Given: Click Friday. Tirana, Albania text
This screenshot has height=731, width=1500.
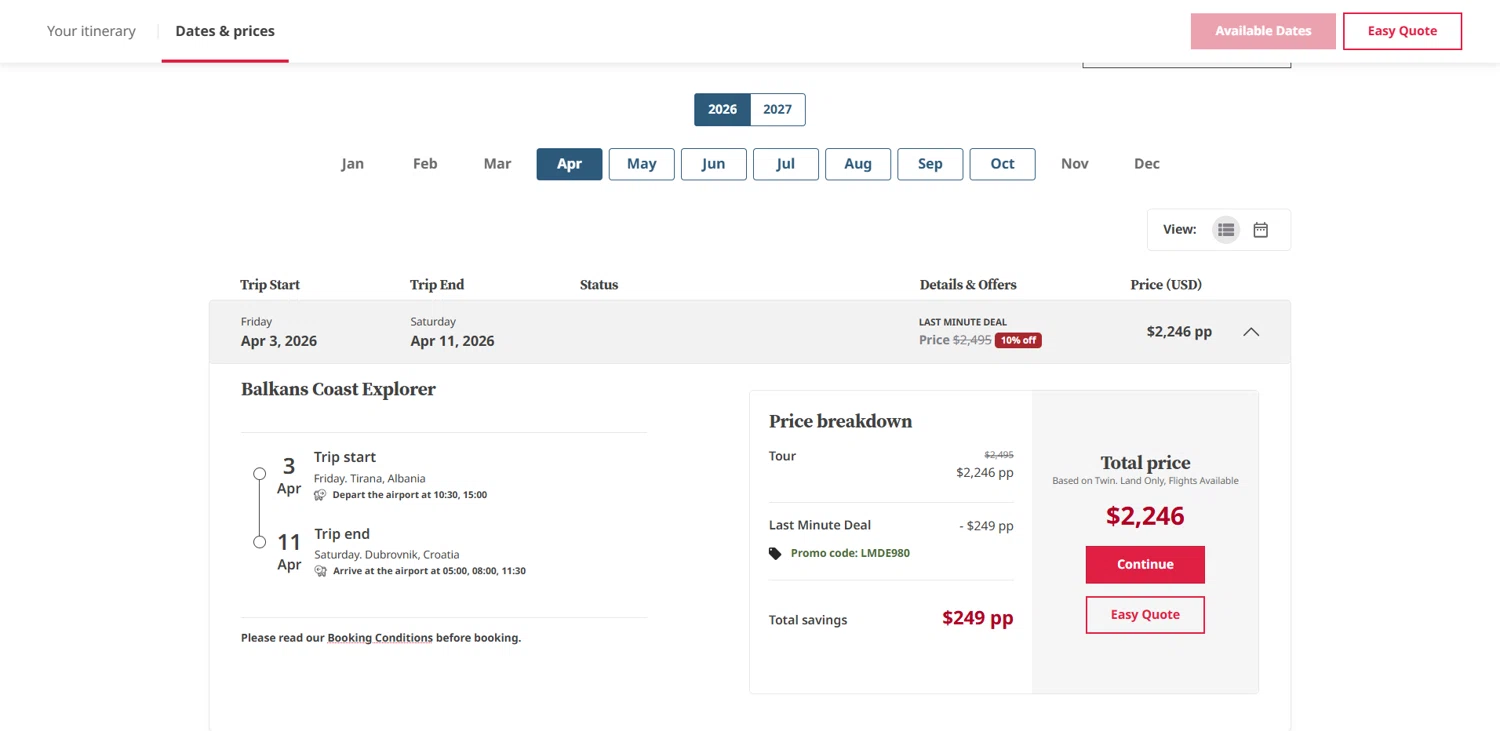Looking at the screenshot, I should (370, 479).
